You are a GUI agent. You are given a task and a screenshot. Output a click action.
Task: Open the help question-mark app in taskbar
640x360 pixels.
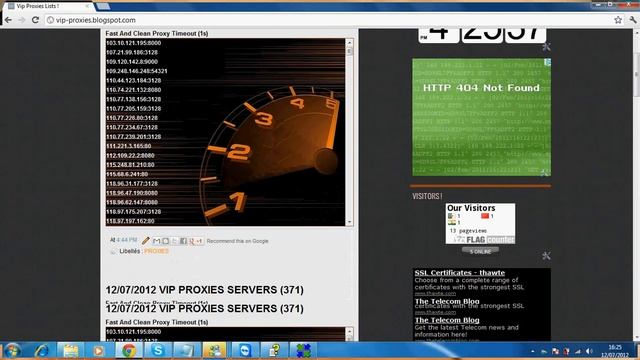click(274, 351)
